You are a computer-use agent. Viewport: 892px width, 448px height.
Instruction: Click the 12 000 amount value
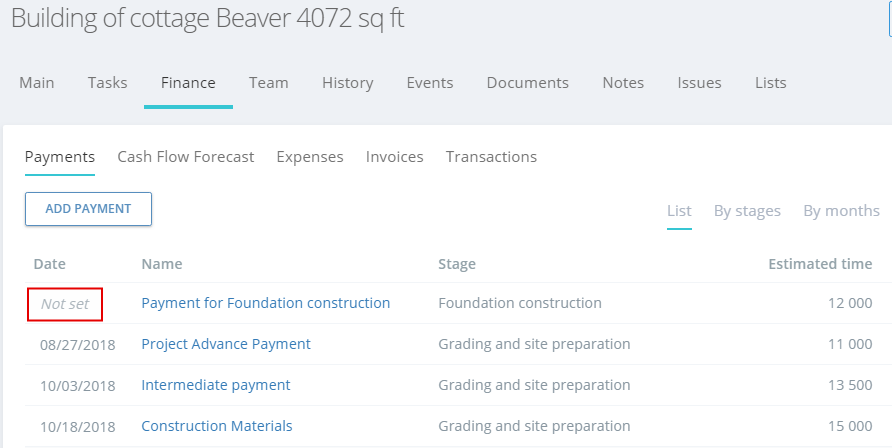point(850,303)
